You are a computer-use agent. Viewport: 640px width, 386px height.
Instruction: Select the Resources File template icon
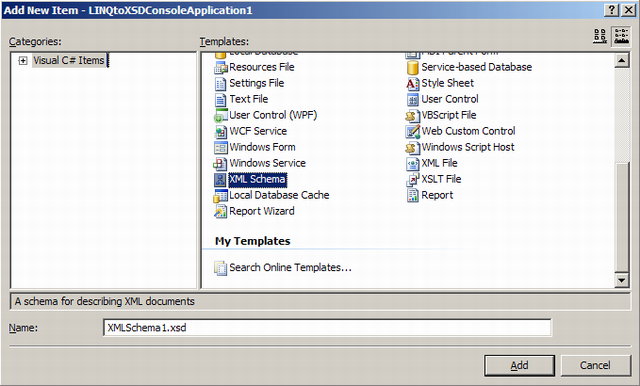point(220,67)
